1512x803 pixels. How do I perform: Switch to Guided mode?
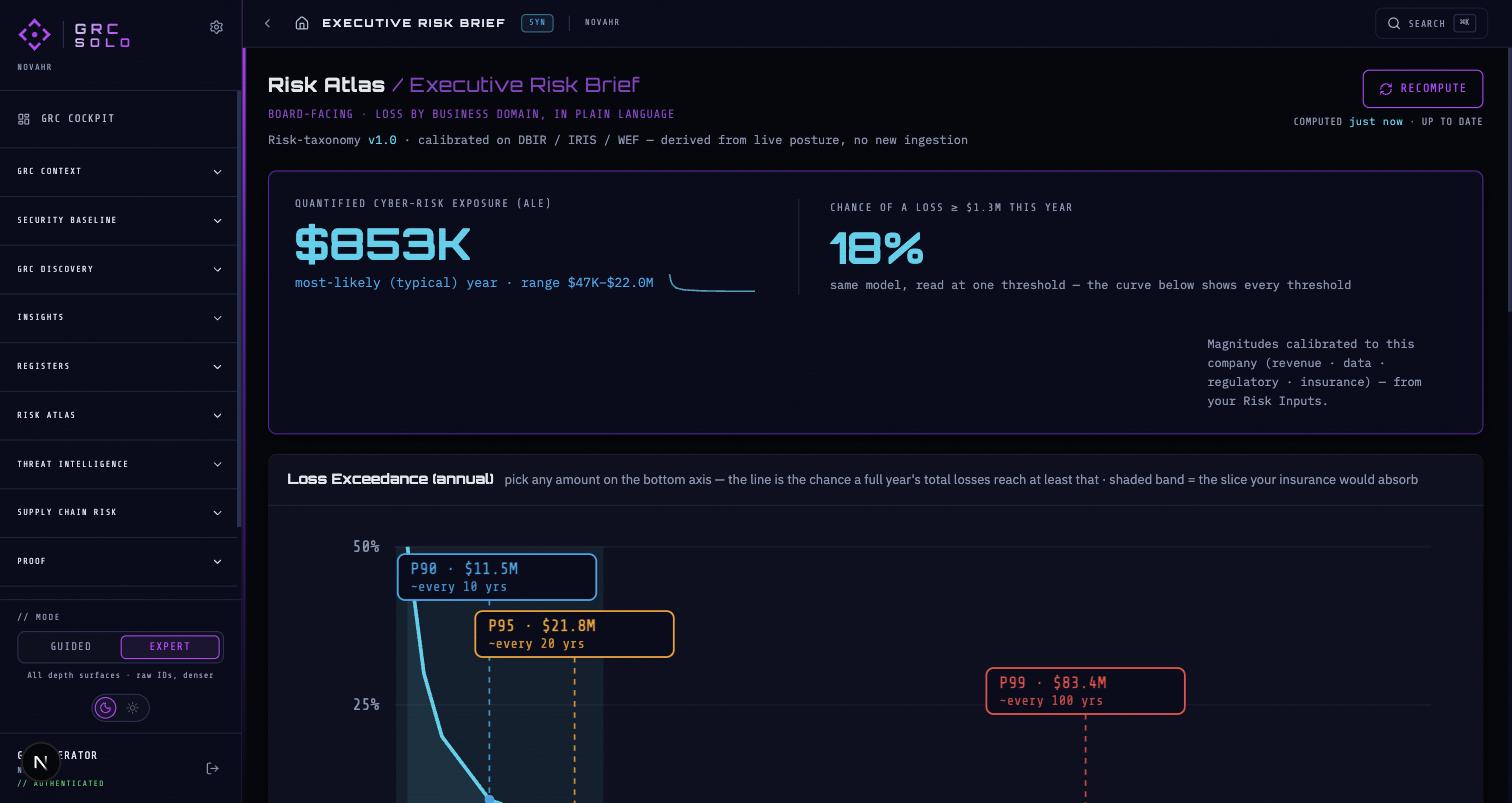click(x=71, y=647)
